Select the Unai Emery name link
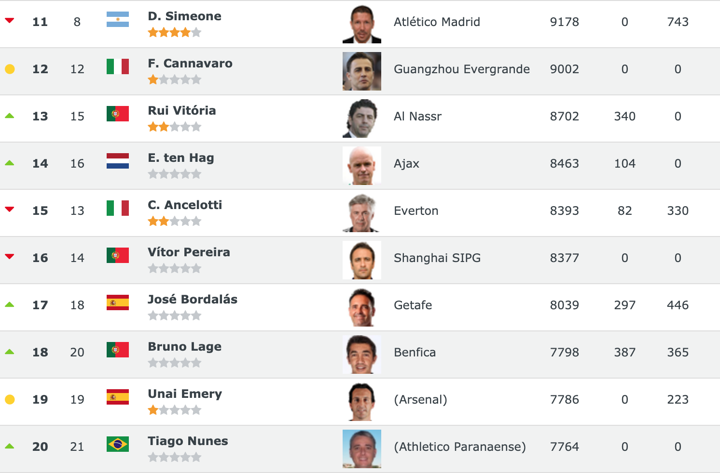The width and height of the screenshot is (720, 473). (x=184, y=393)
